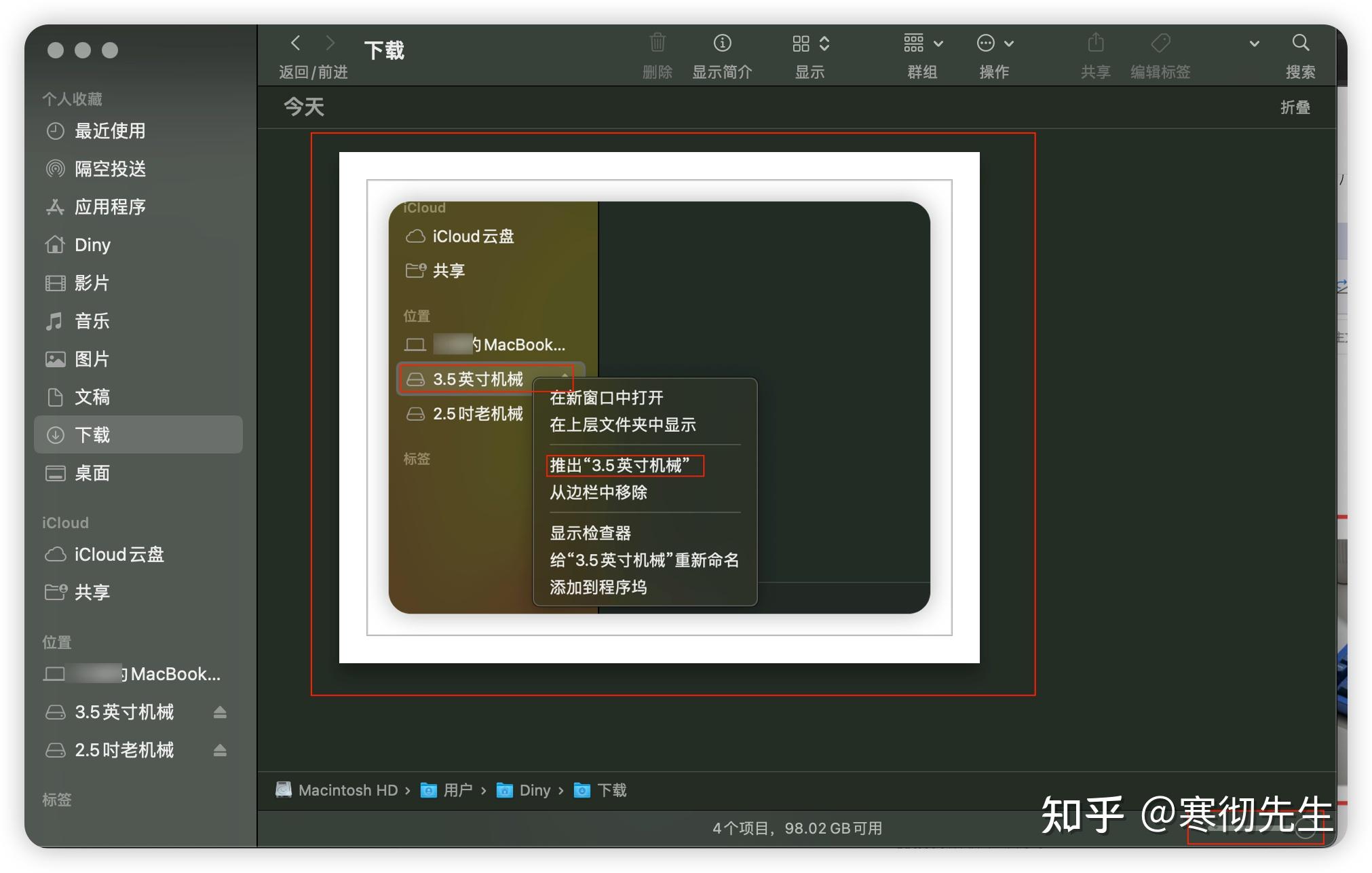Click the back navigation arrow (返回)
The height and width of the screenshot is (873, 1372).
[295, 42]
